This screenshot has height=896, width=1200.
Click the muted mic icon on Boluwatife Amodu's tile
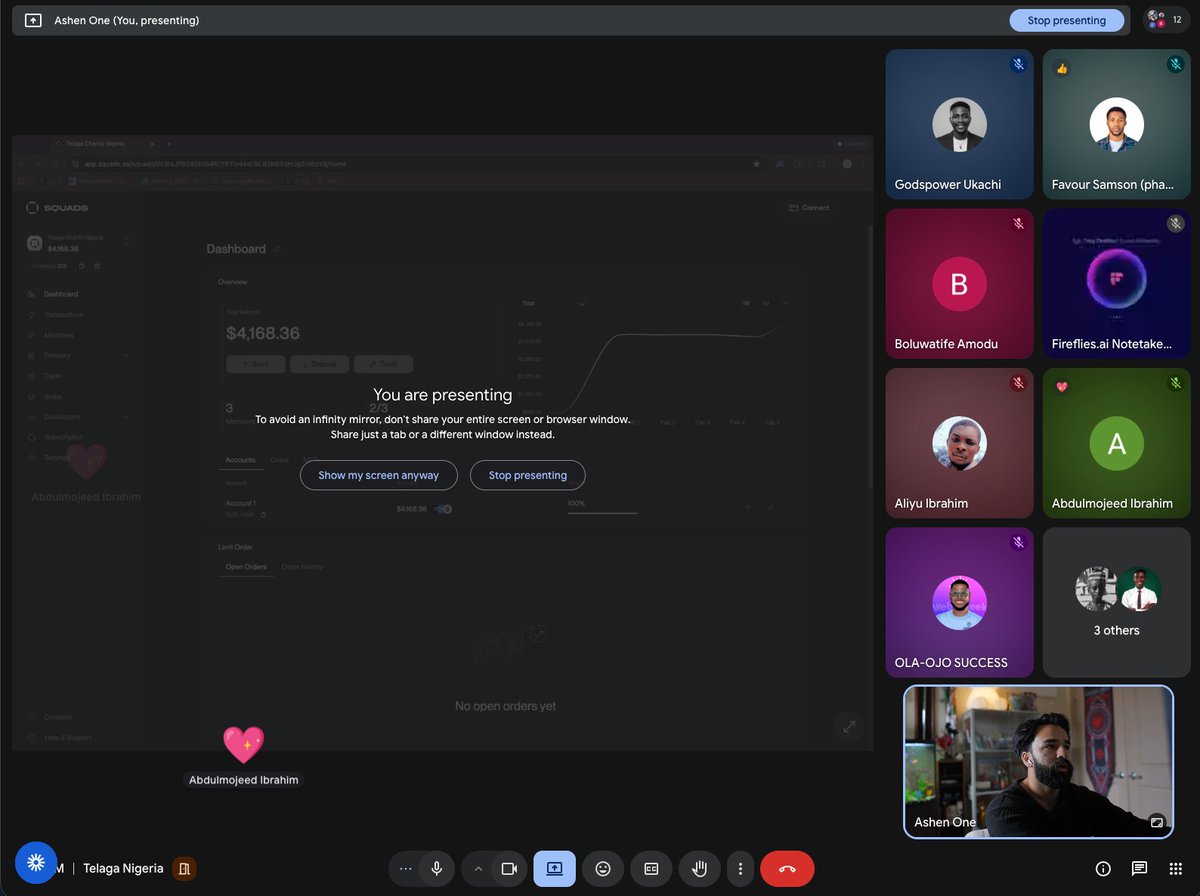click(x=1018, y=223)
